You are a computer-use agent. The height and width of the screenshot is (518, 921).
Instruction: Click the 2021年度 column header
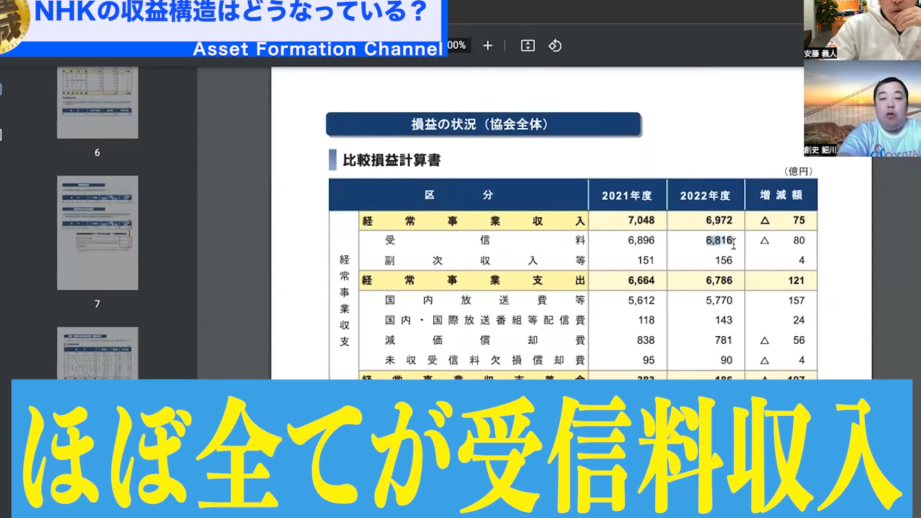(627, 196)
